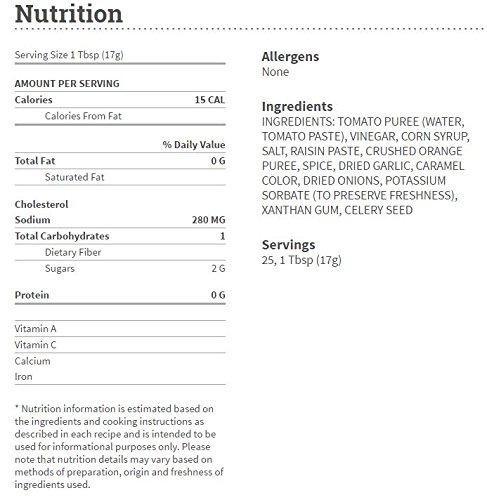Viewport: 487px width, 500px height.
Task: Select the Serving Size 1 Tbsp text
Action: tap(69, 55)
